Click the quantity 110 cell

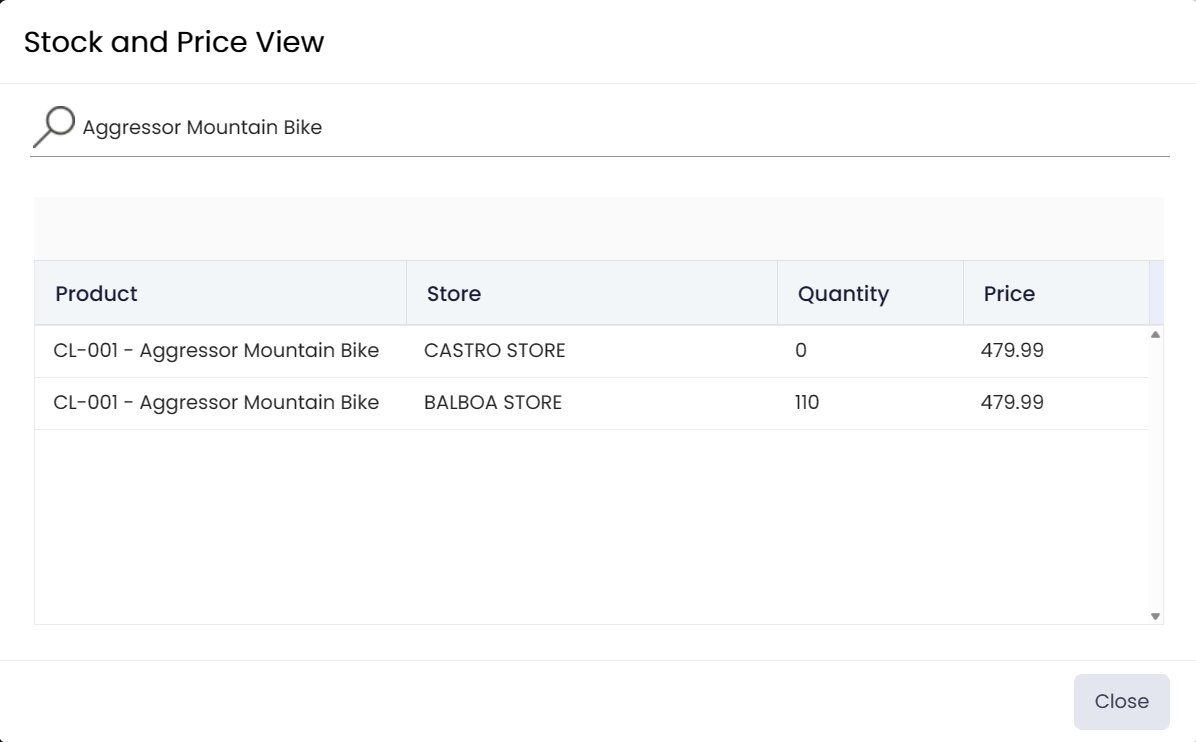[x=806, y=403]
